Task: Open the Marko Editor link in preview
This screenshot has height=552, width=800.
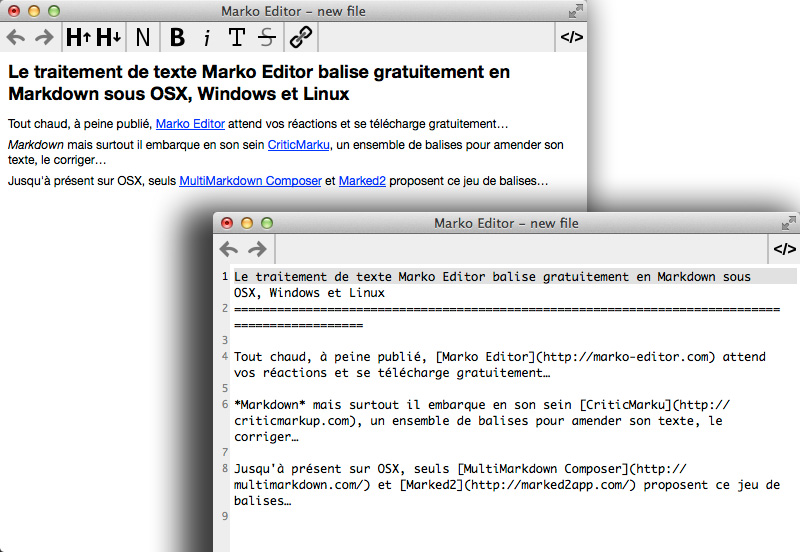Action: tap(190, 124)
